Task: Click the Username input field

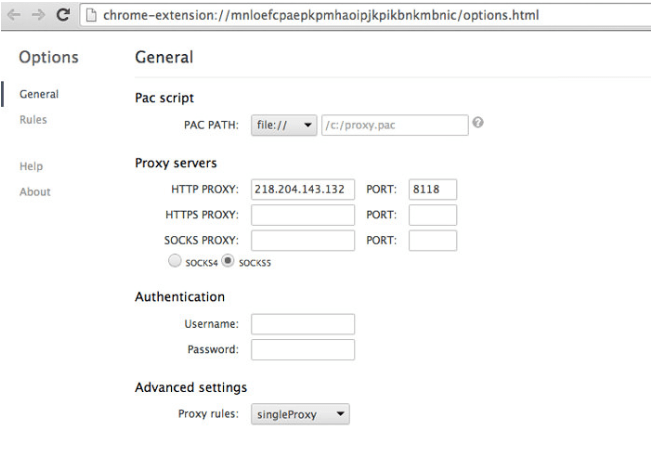Action: pyautogui.click(x=302, y=324)
